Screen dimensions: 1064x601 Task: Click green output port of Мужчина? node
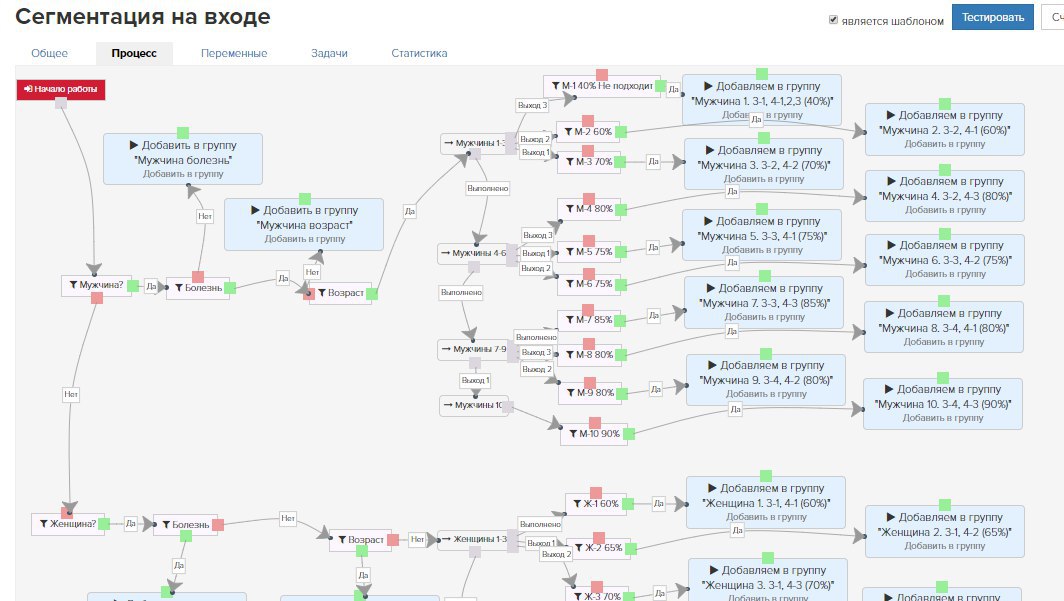tap(133, 286)
